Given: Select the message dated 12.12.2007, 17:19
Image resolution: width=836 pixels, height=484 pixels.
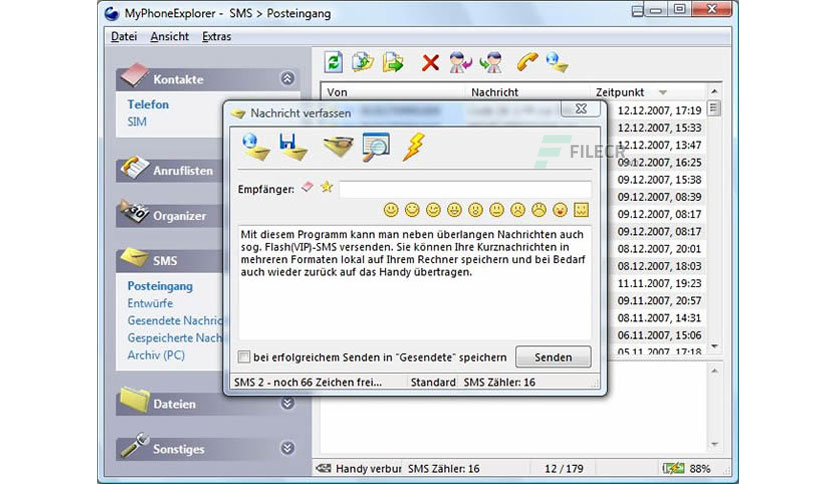Looking at the screenshot, I should 660,110.
